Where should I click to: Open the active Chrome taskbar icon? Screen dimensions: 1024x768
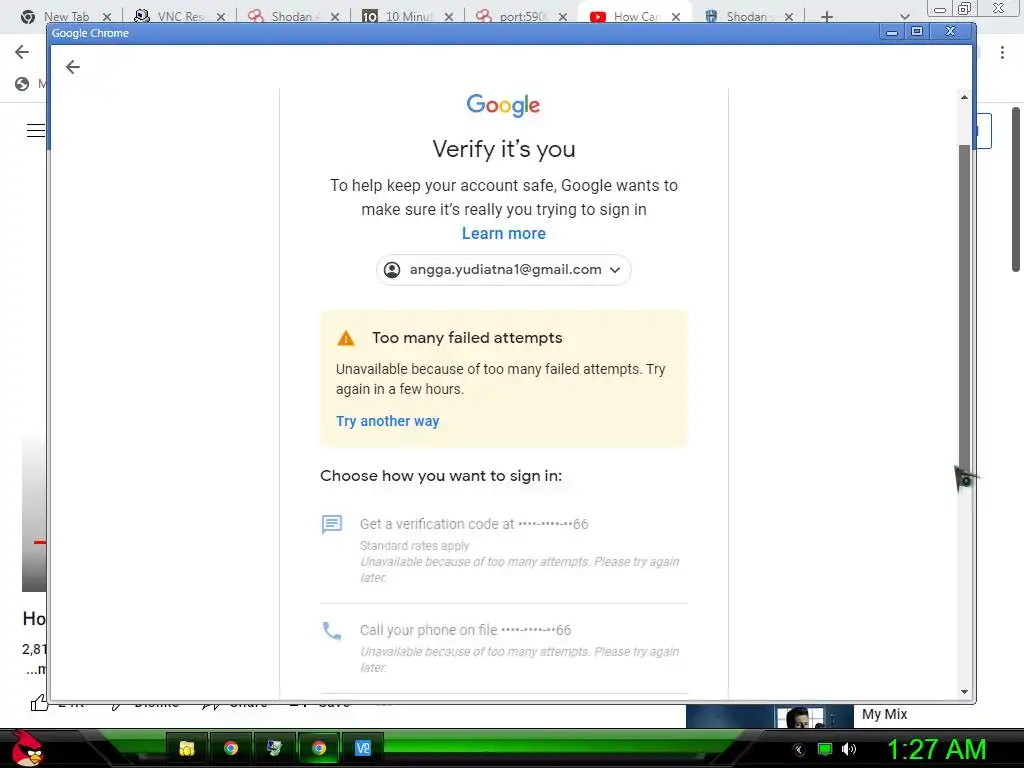[x=319, y=748]
